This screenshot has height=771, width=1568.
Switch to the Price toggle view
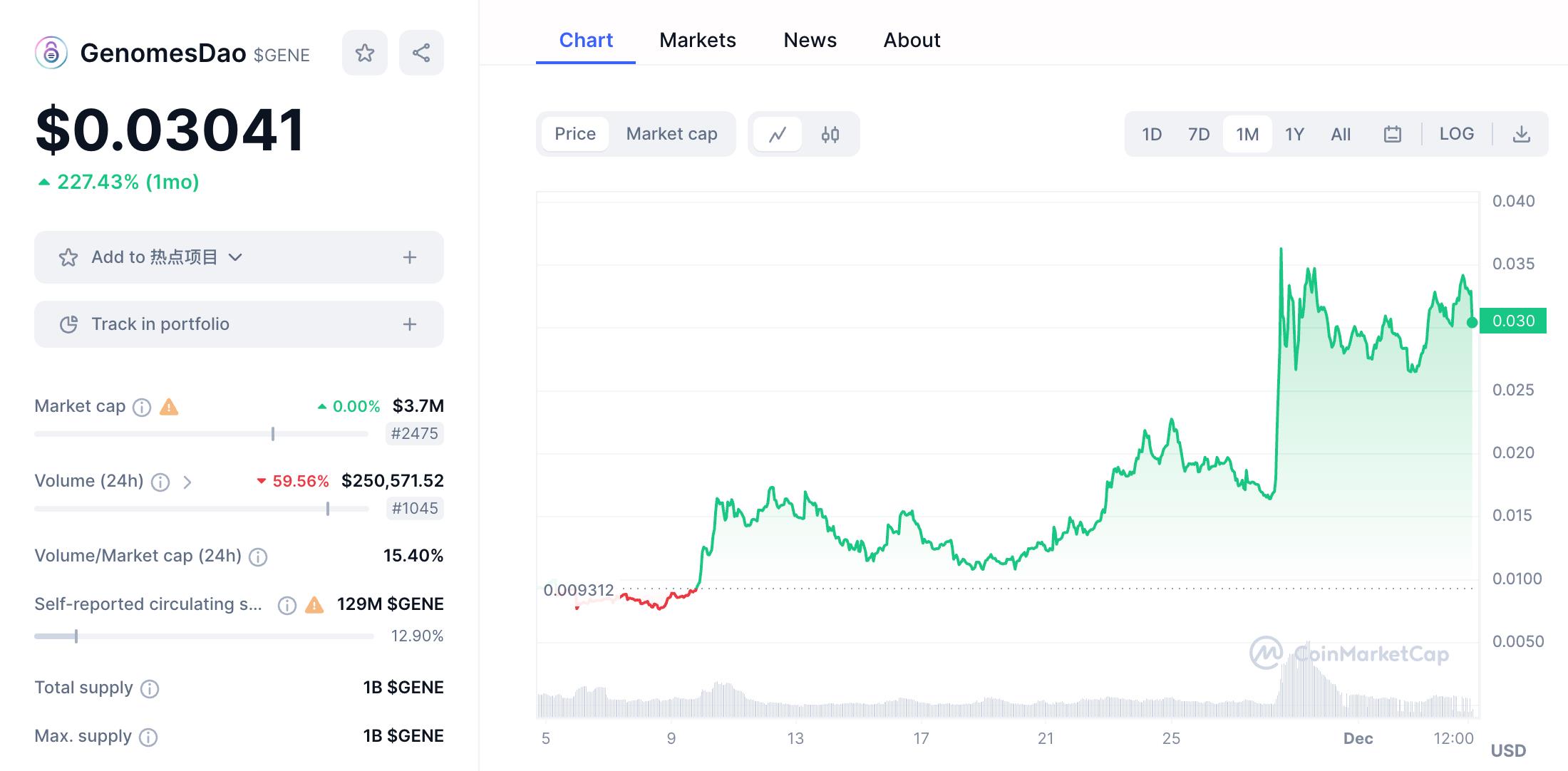[x=576, y=134]
